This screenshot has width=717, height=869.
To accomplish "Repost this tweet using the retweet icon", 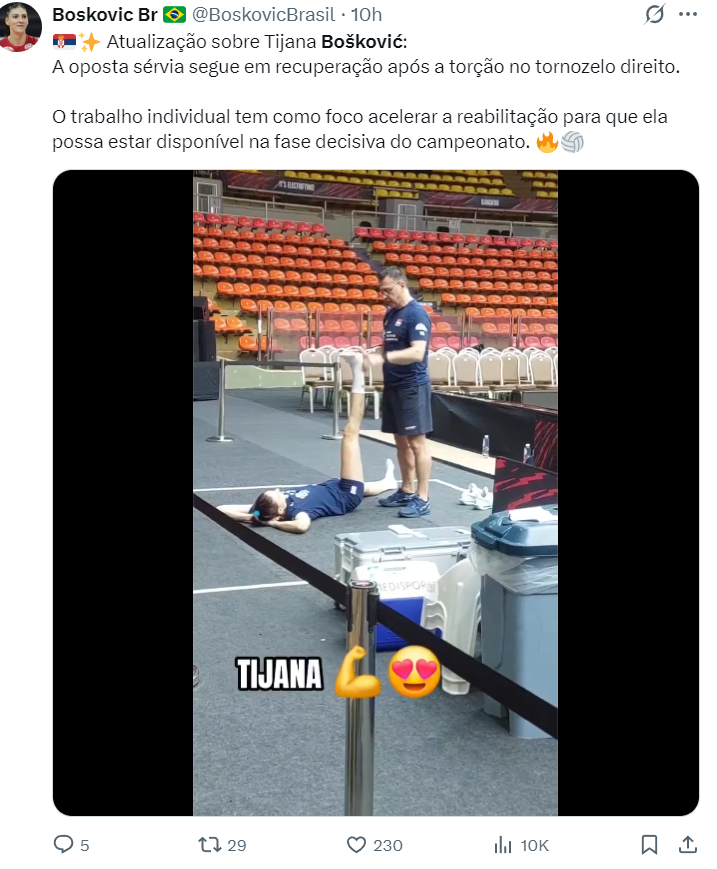I will 209,845.
